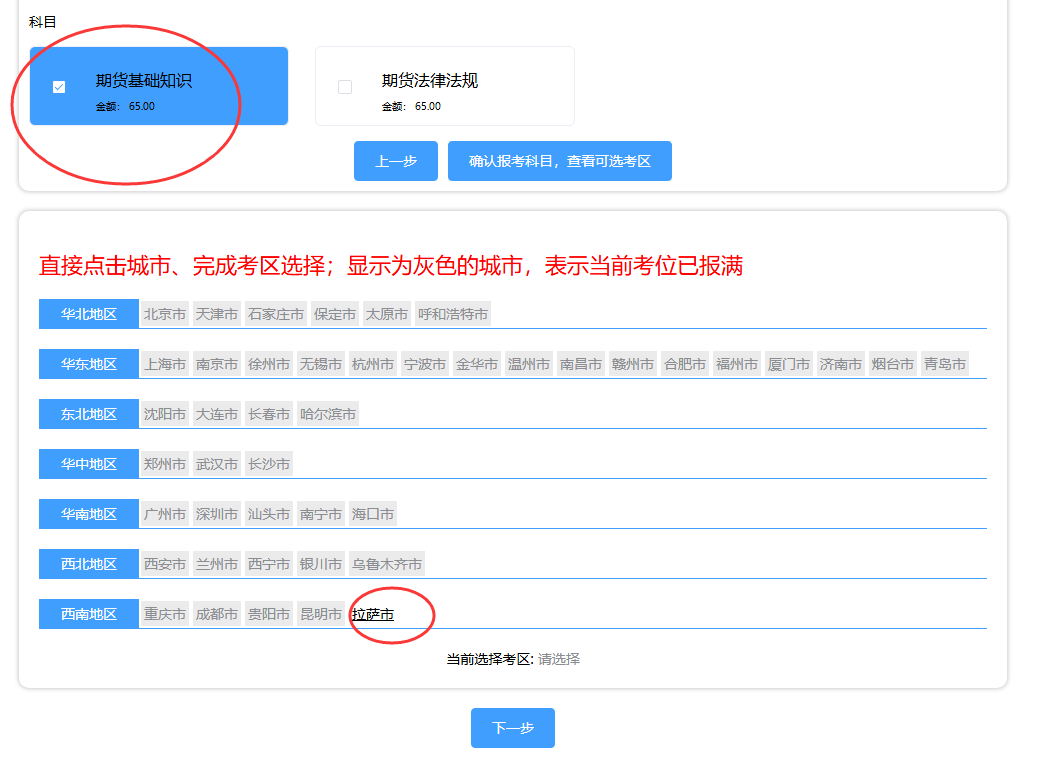The width and height of the screenshot is (1037, 784).
Task: Click 请选择 next to 当前选择考区
Action: click(559, 659)
